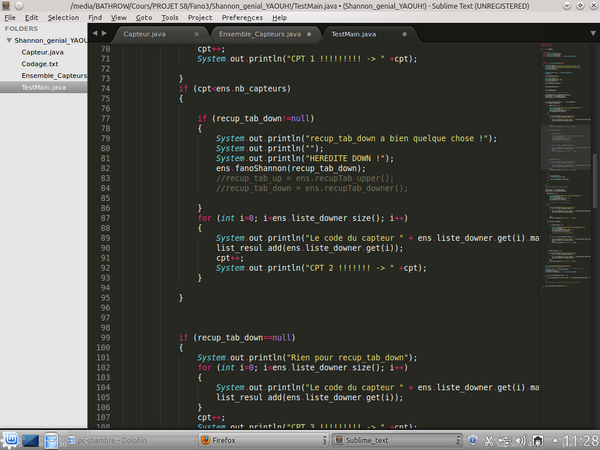Click the show desktop icon in taskbar
Screen dimensions: 600x450
(31, 439)
